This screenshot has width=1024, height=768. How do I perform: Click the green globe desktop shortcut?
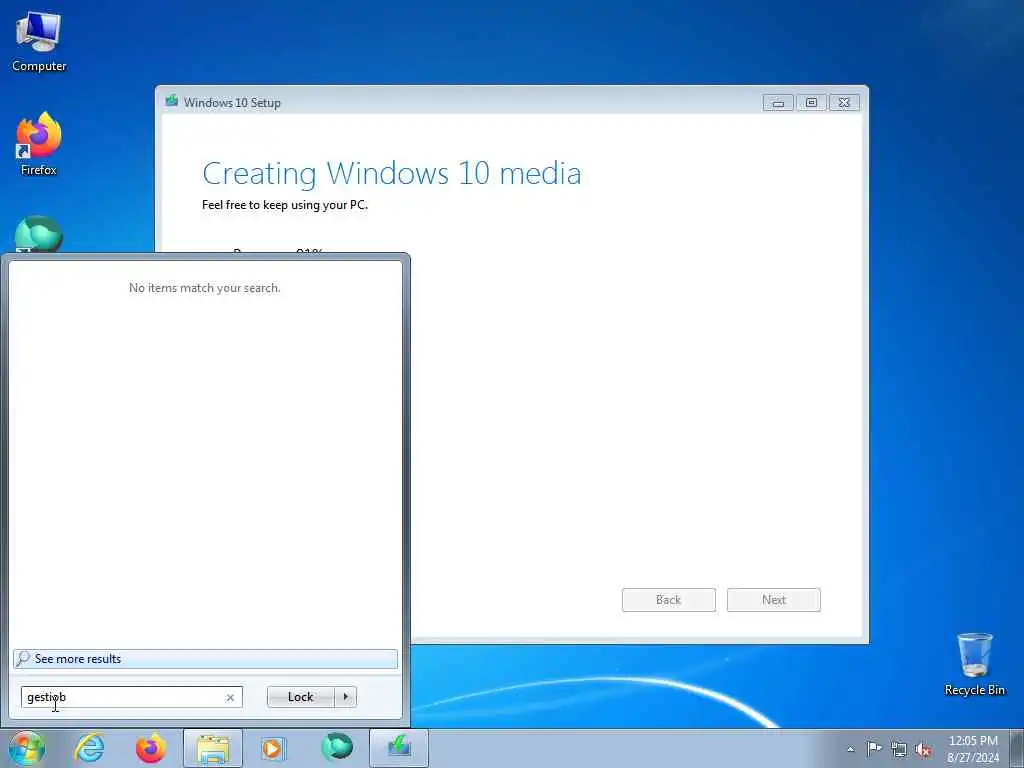[x=39, y=234]
